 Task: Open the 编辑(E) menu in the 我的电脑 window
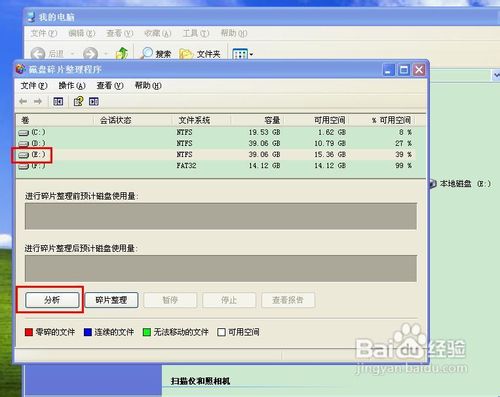coord(82,33)
